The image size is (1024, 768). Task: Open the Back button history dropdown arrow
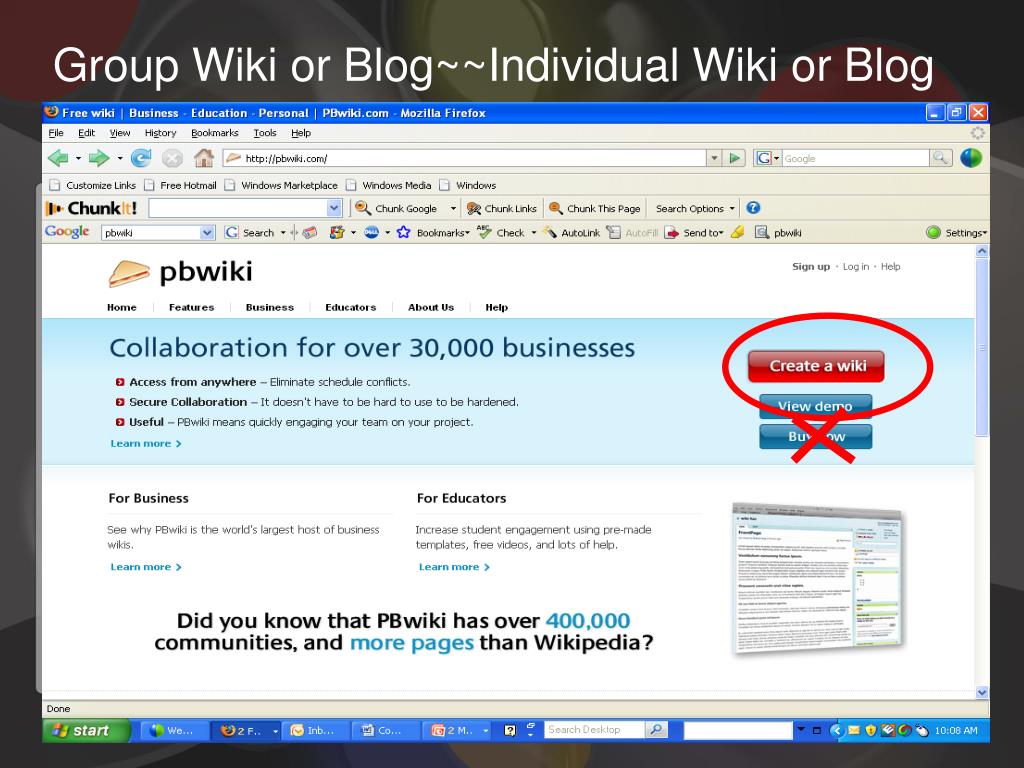click(78, 158)
